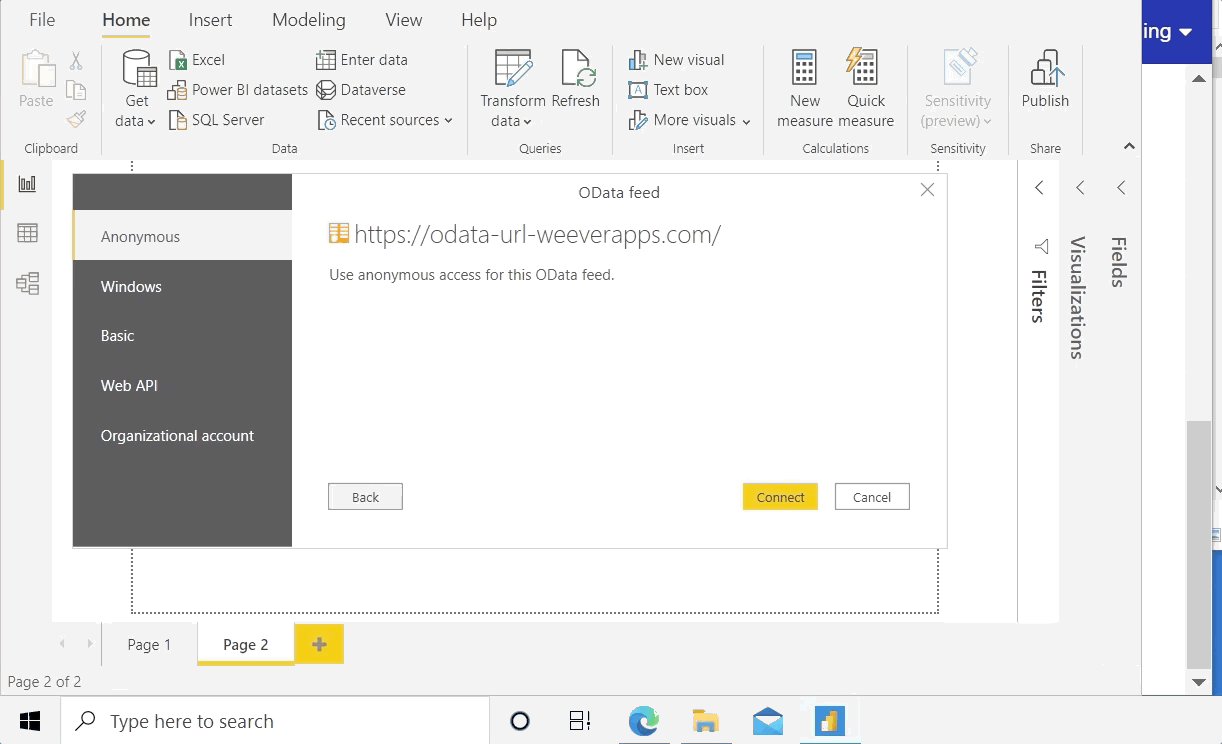Open the Get data button icon
The image size is (1222, 744).
pyautogui.click(x=139, y=70)
